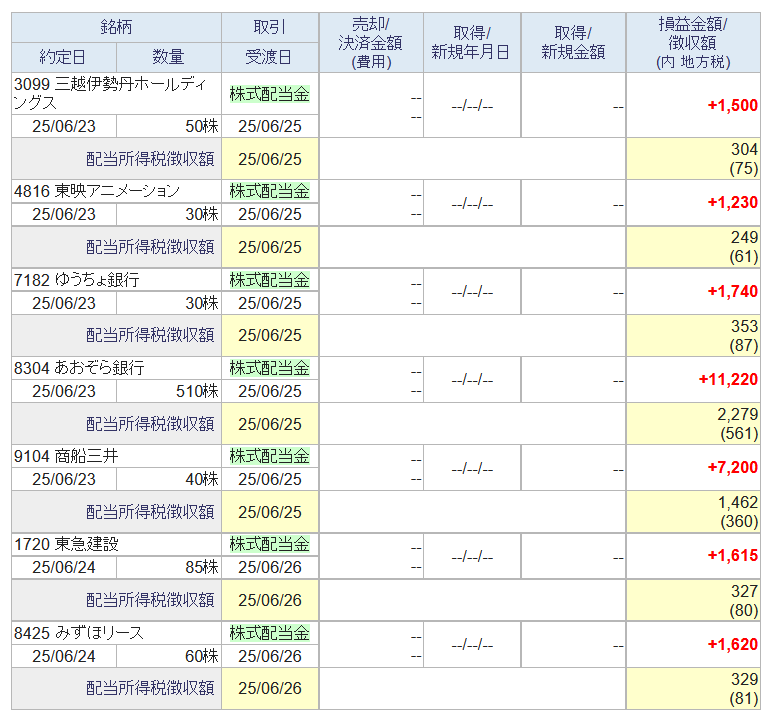This screenshot has width=773, height=727.
Task: Select 3099 三越伊勢丹ホールディングス stock name
Action: point(110,94)
